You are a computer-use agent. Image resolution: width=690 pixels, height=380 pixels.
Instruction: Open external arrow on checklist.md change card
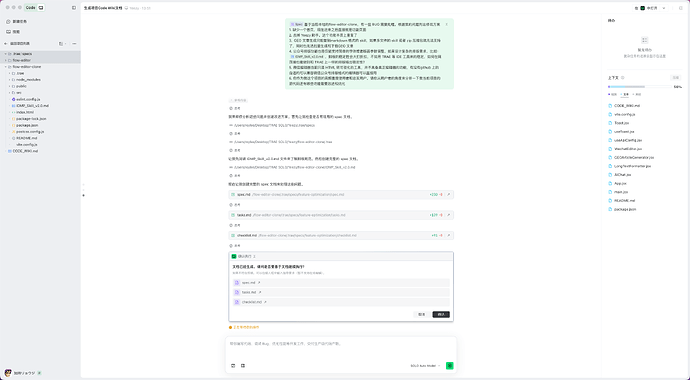448,235
